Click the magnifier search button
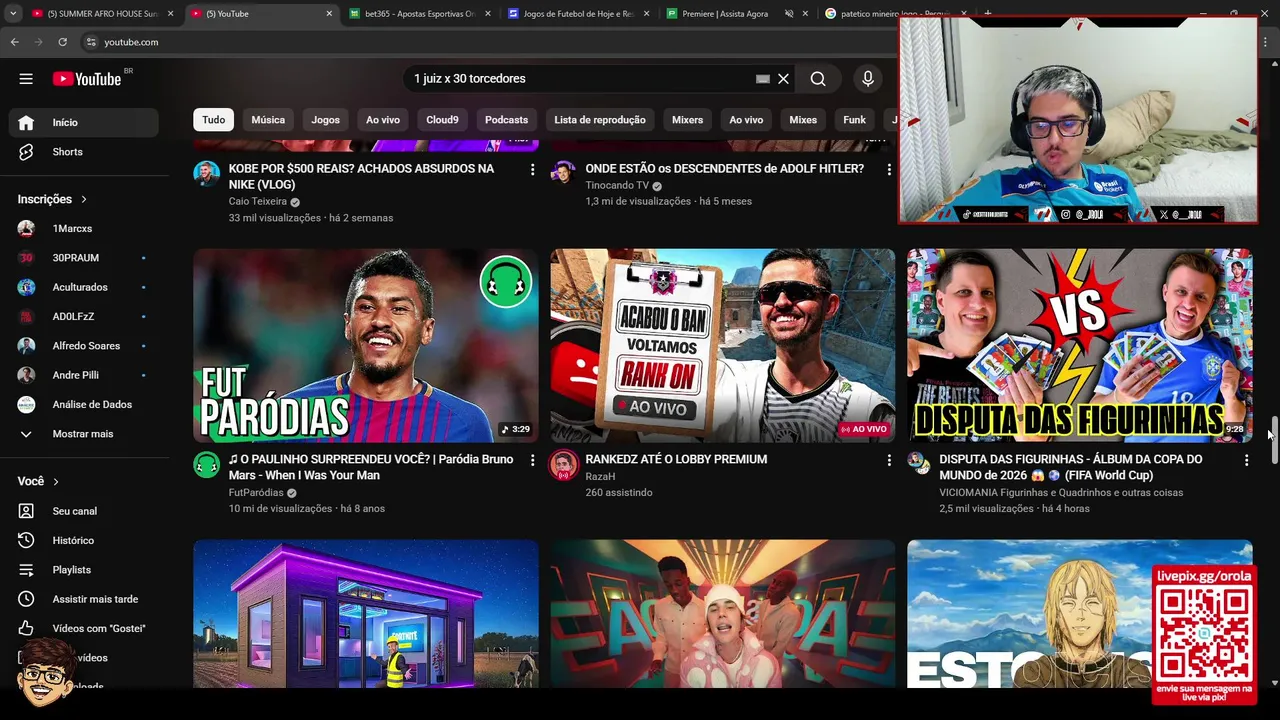 pyautogui.click(x=818, y=79)
